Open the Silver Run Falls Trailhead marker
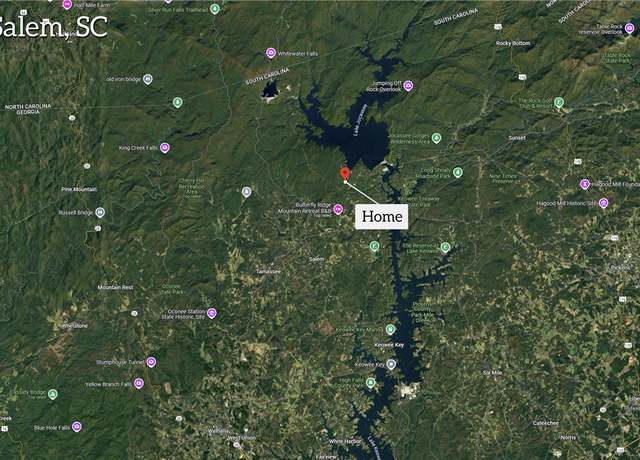 click(x=215, y=9)
